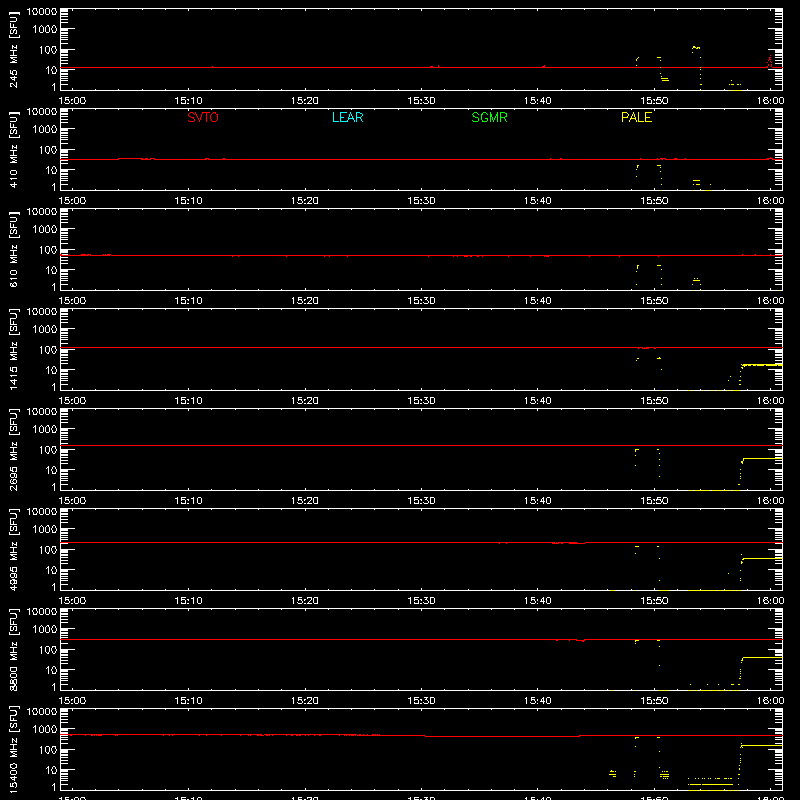Click '15:00' tick beneath the 4995 MHz panel
800x800 pixels.
[72, 601]
